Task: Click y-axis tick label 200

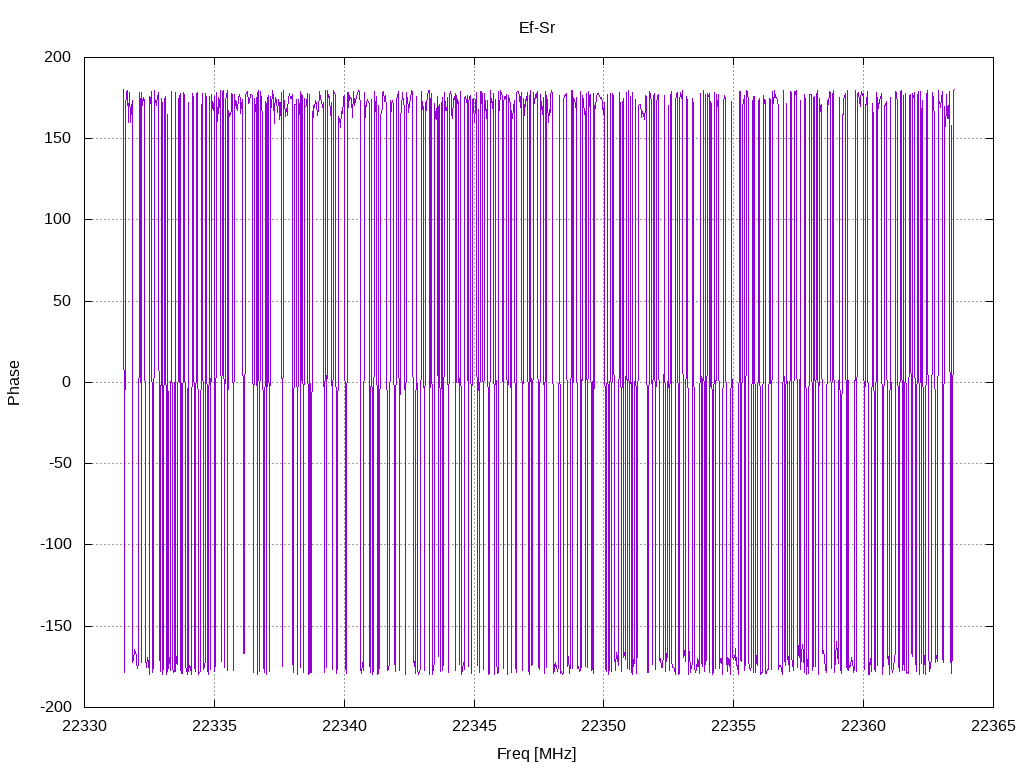Action: point(57,57)
